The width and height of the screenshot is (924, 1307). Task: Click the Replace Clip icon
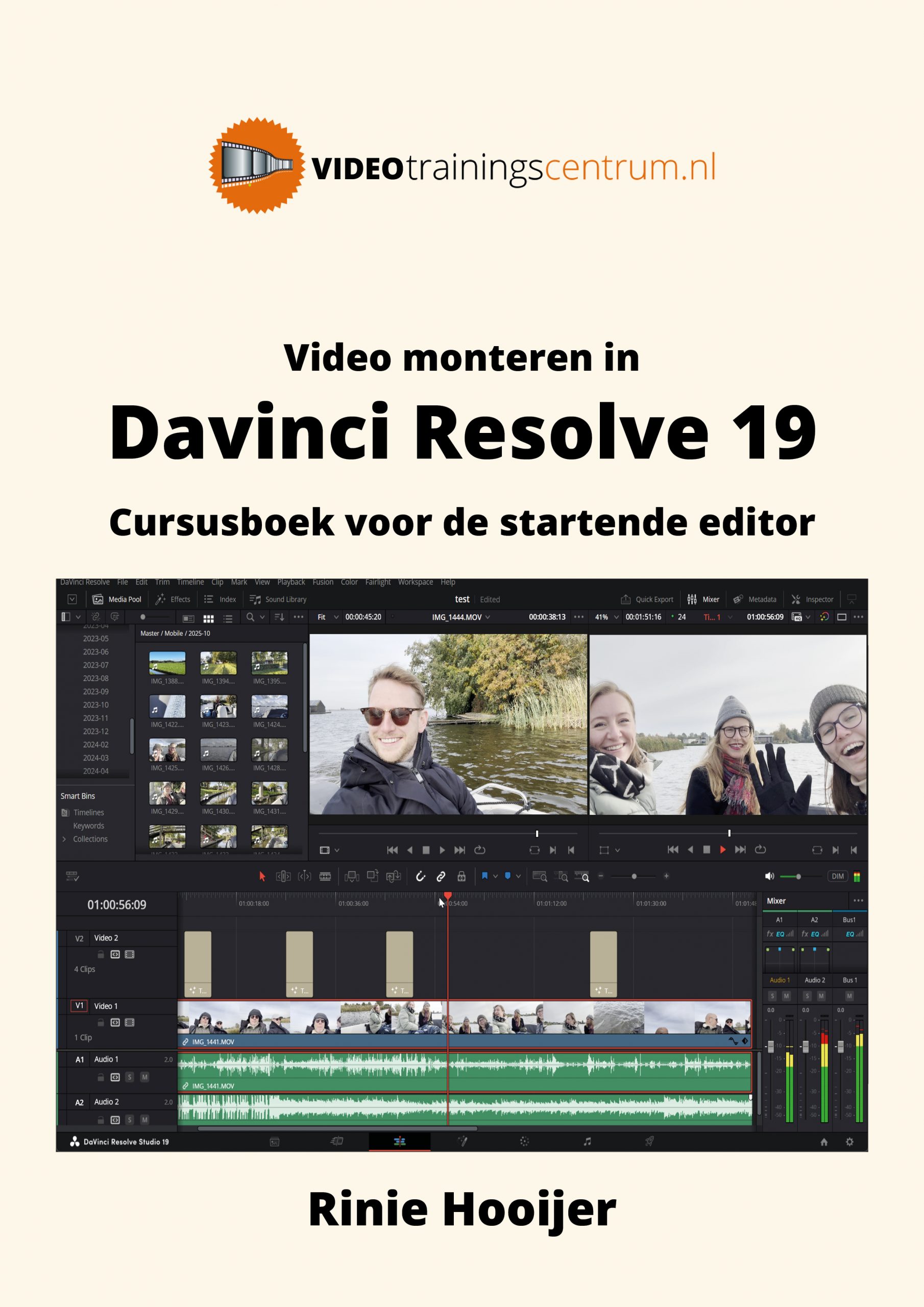(x=394, y=877)
